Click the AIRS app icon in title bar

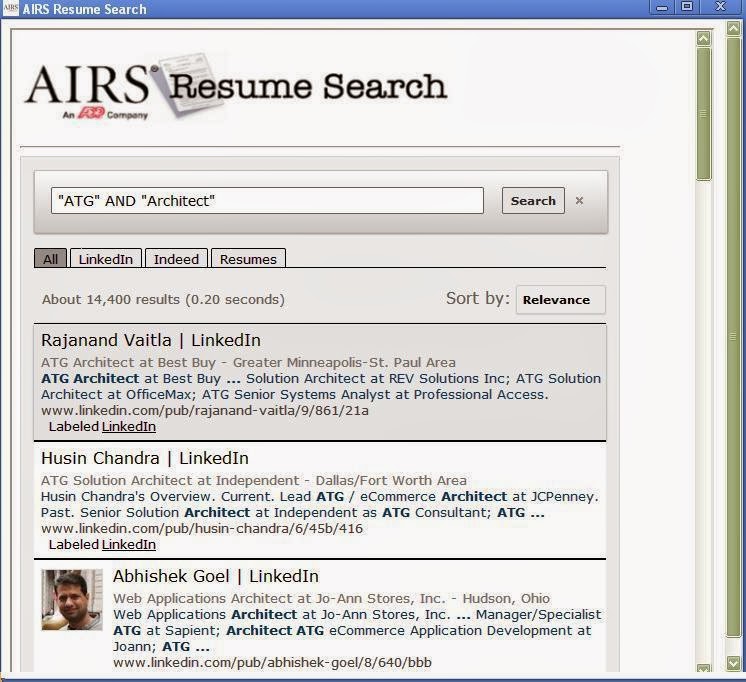[x=10, y=8]
